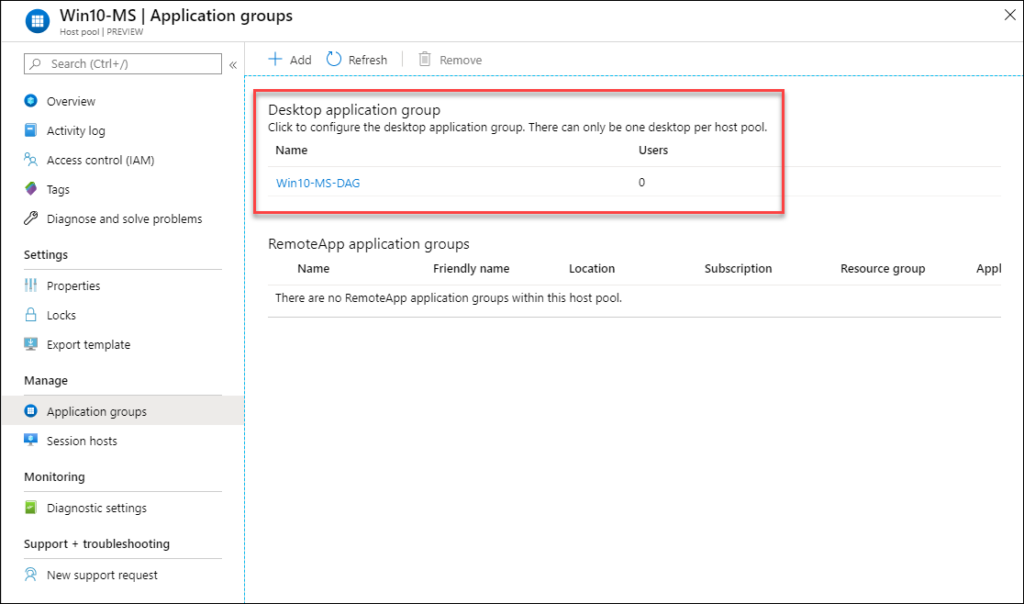Click the 'Desktop application group' heading
Viewport: 1024px width, 604px height.
pyautogui.click(x=354, y=110)
